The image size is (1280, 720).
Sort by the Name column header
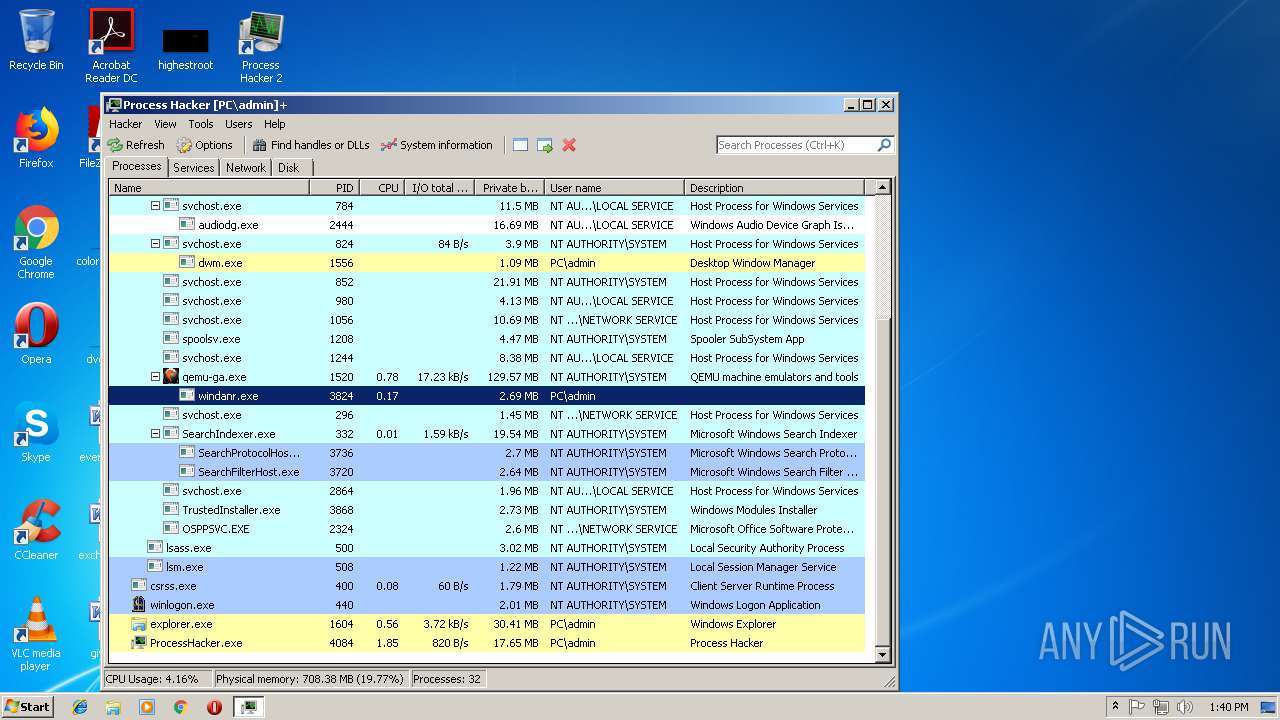coord(209,187)
